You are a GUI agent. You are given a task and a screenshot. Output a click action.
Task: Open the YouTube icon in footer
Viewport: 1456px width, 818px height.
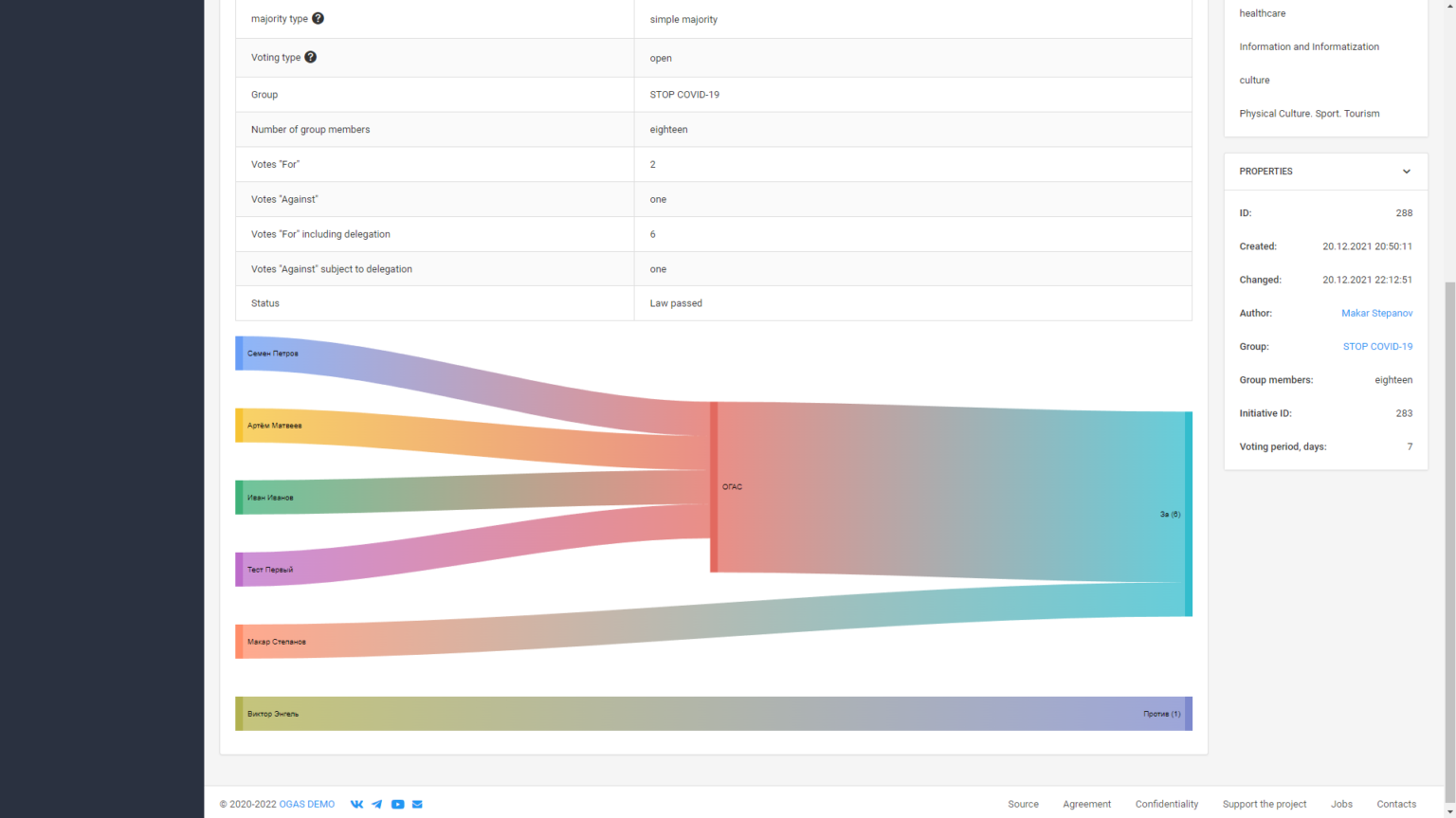(x=397, y=804)
